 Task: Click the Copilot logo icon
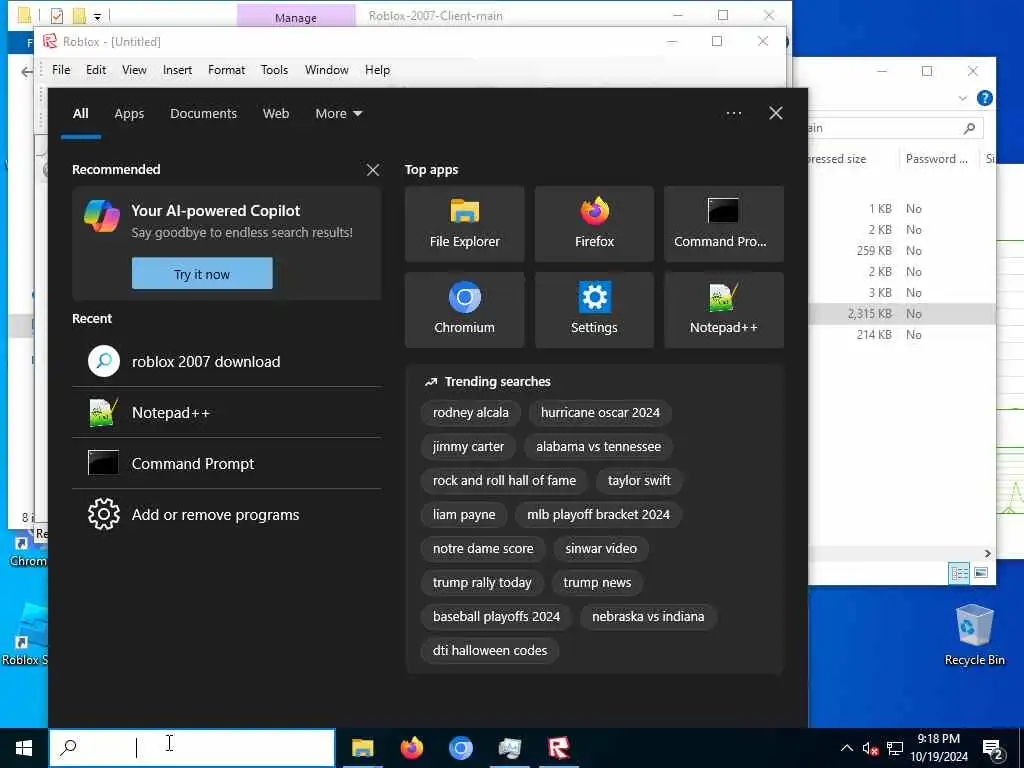tap(102, 216)
